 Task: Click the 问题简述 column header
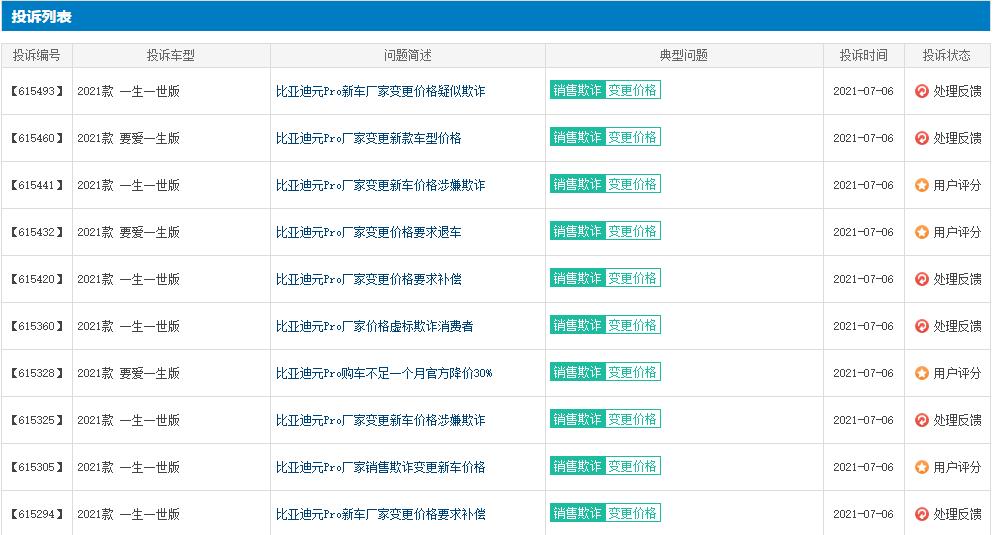(408, 56)
